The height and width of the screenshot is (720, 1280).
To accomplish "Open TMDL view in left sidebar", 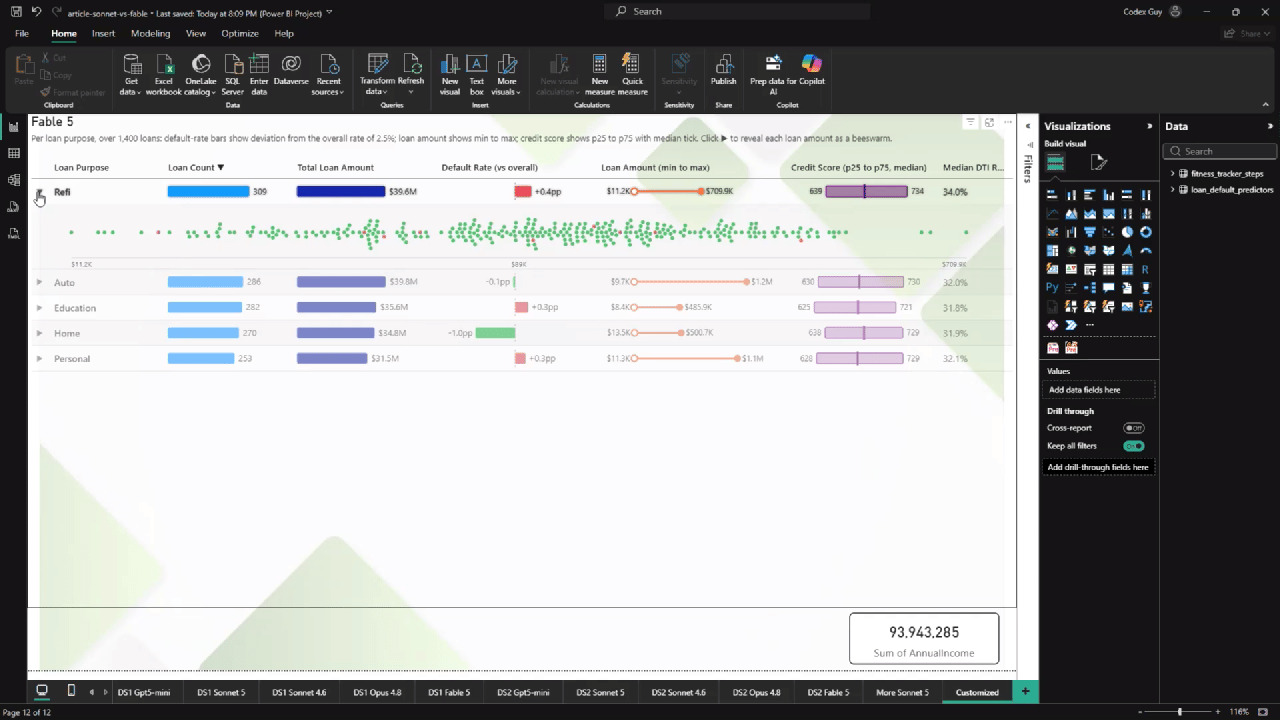I will point(13,234).
